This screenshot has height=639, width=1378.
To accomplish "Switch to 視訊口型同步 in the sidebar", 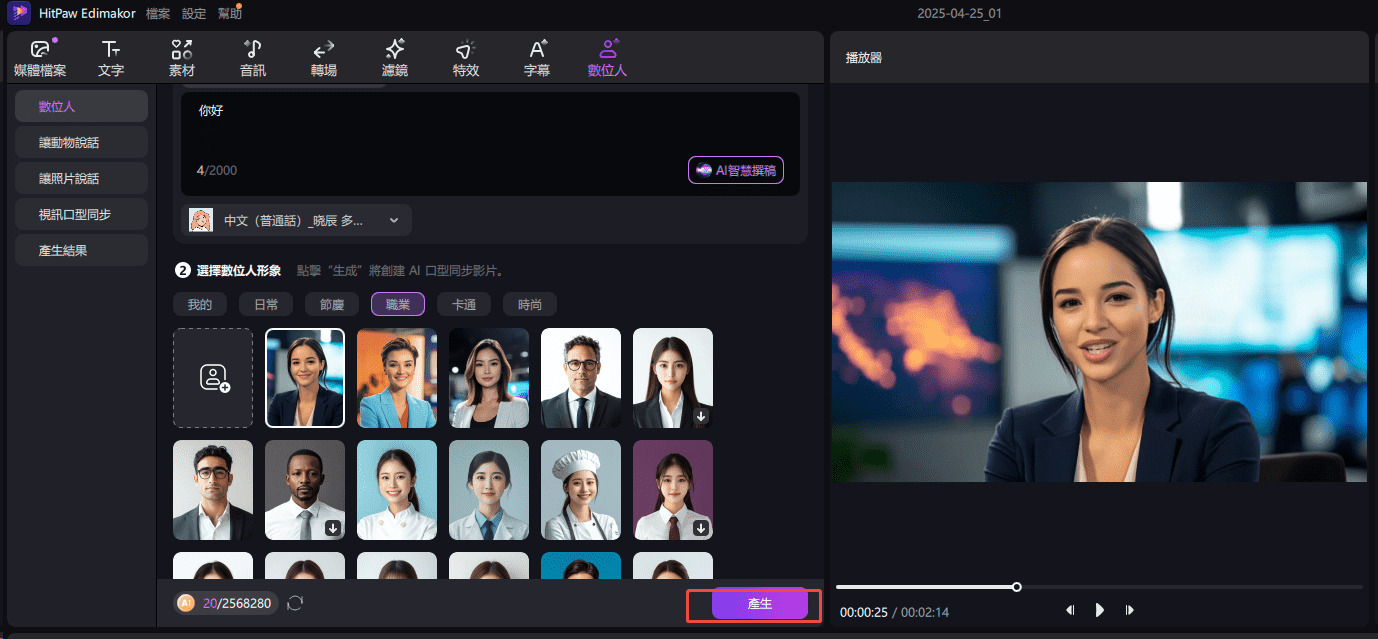I will (80, 213).
